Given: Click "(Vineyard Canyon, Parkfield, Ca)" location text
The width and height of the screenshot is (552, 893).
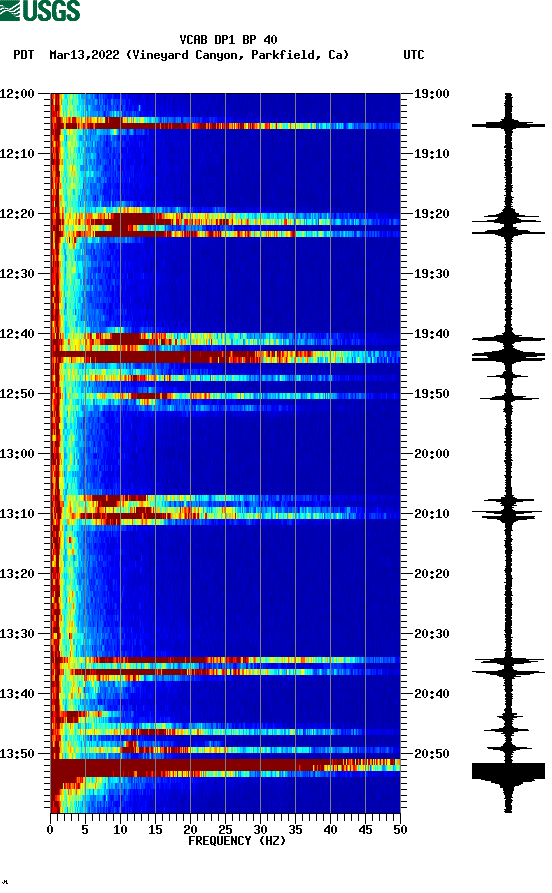Looking at the screenshot, I should (238, 55).
